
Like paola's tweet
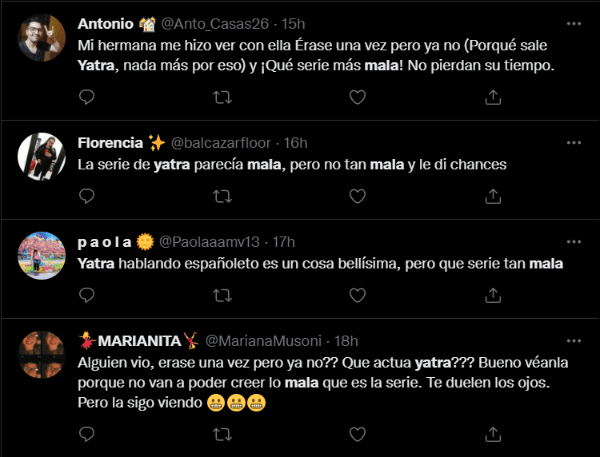tap(358, 296)
